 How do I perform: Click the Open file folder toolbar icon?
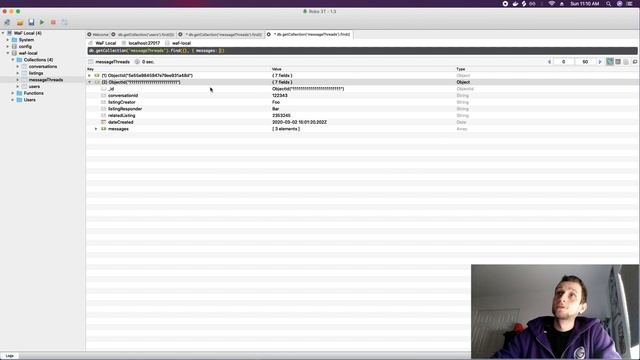[20, 22]
